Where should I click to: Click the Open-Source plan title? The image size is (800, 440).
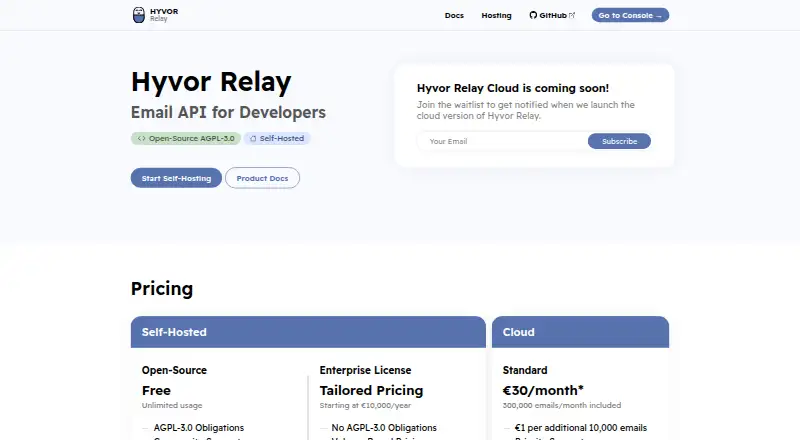(174, 370)
